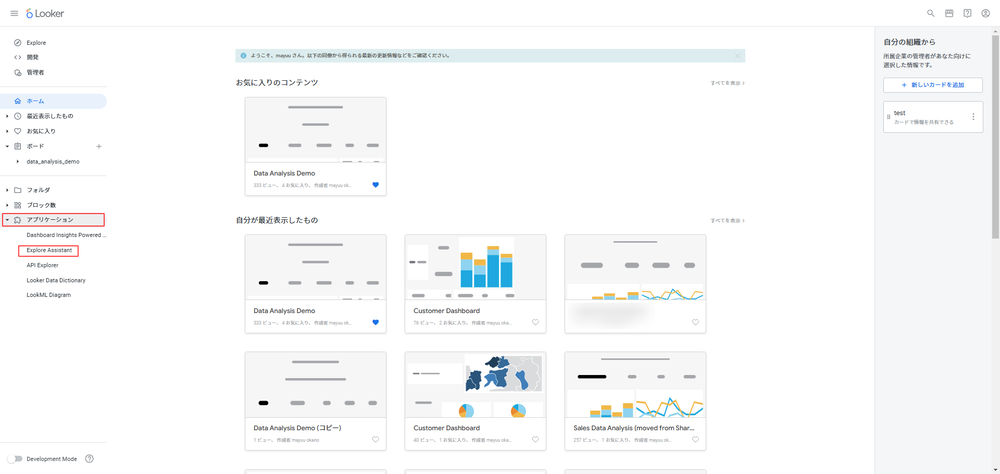Click the info icon in welcome banner

coord(243,56)
